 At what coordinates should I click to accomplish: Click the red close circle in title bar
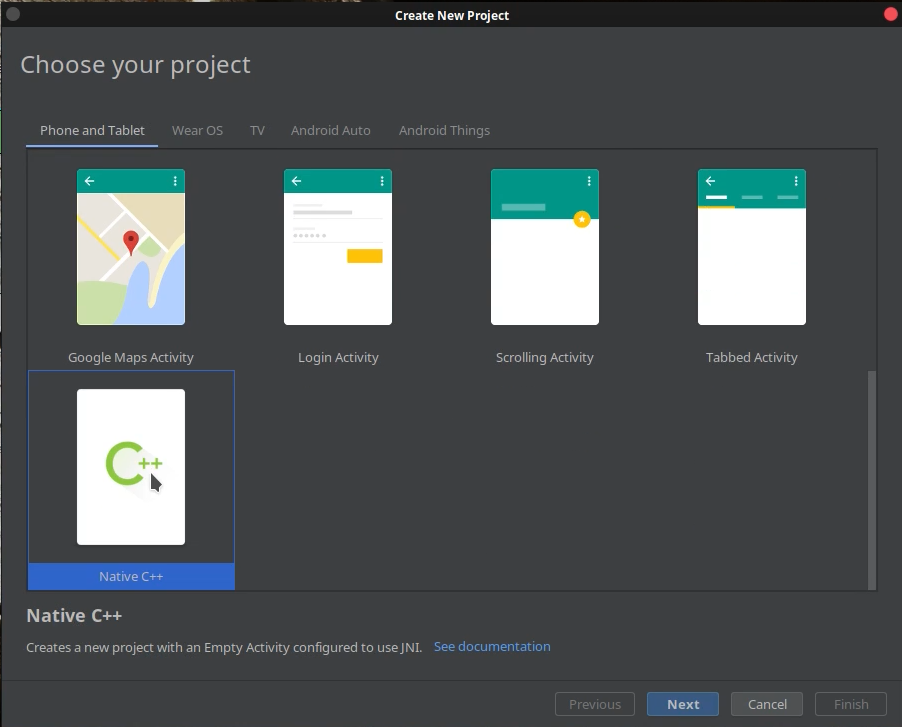click(x=890, y=14)
